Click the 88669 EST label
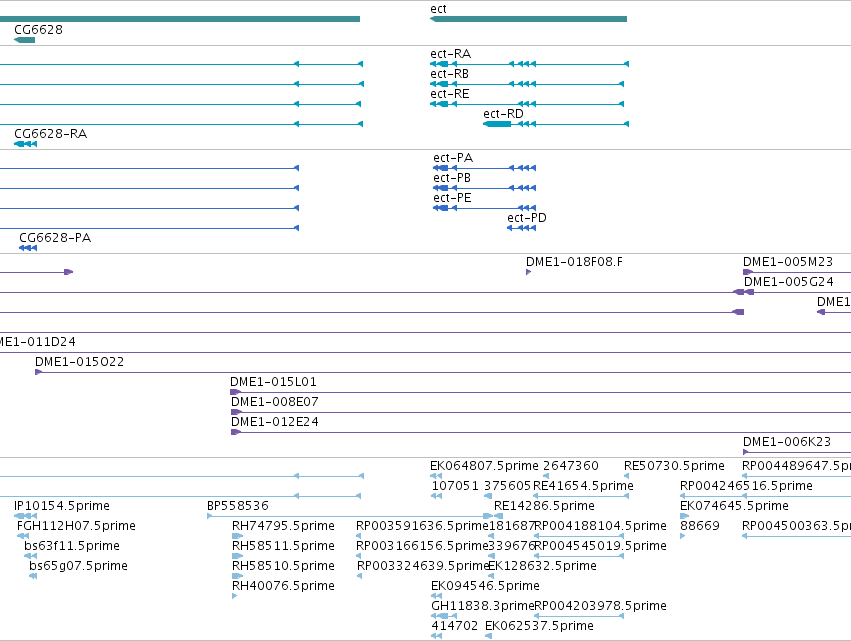This screenshot has width=851, height=641. [700, 526]
